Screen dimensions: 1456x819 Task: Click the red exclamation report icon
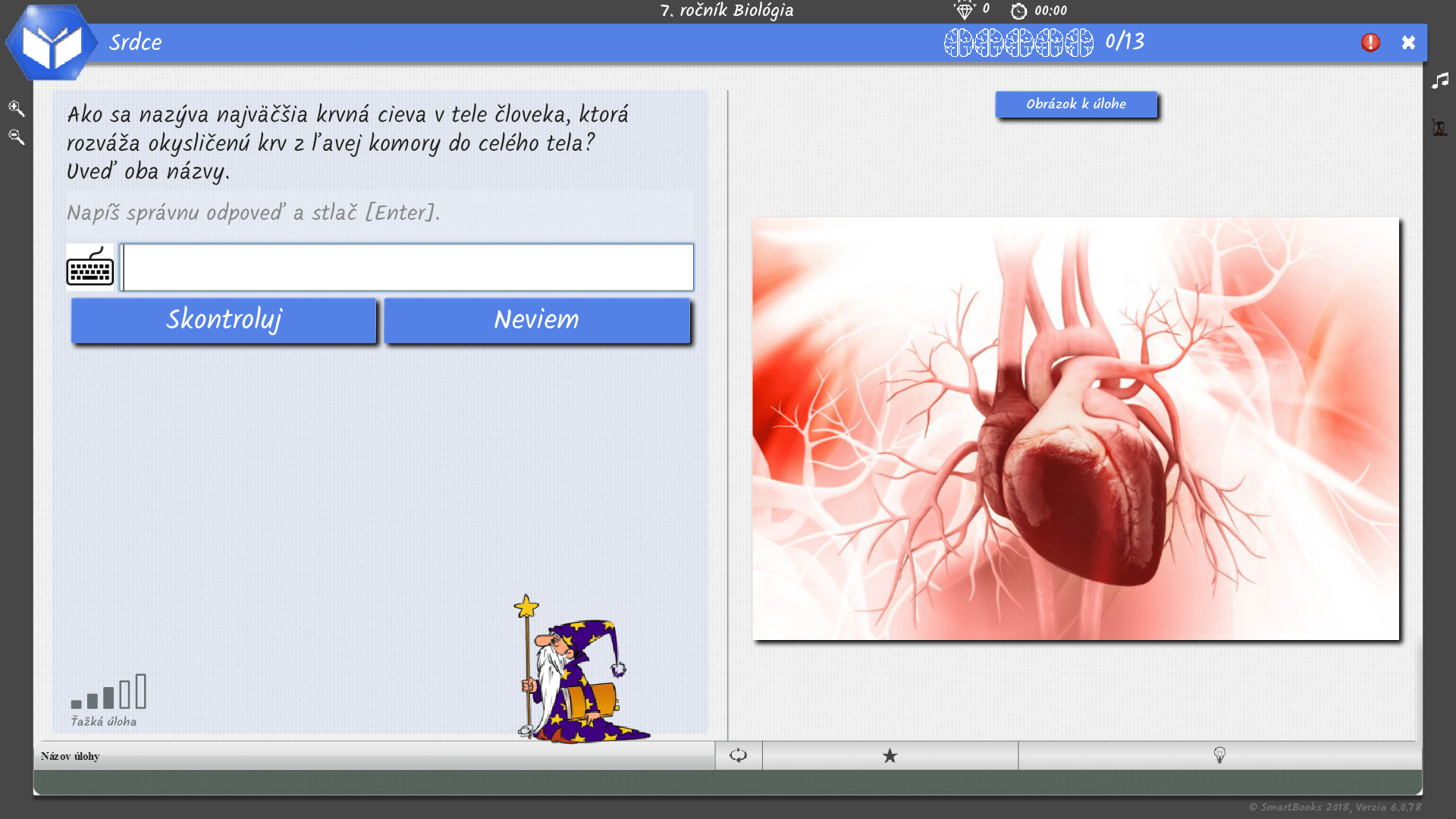(x=1370, y=42)
